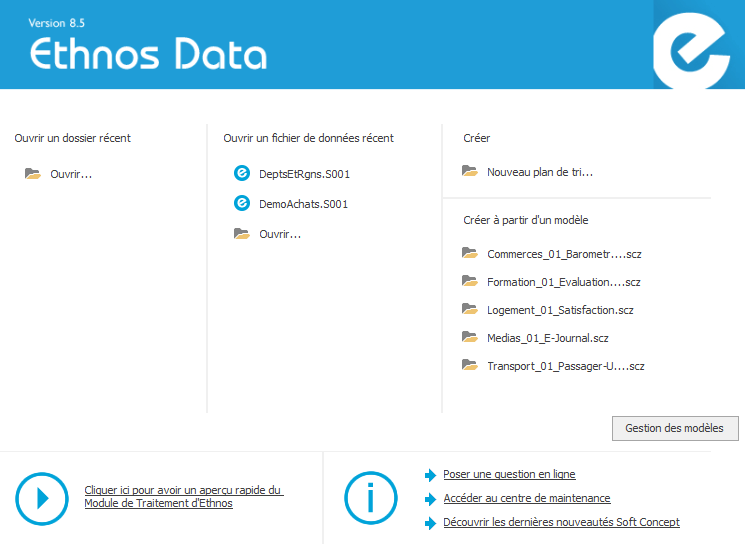This screenshot has height=544, width=745.
Task: Click the Ethnos 'e' logo in the header
Action: (x=692, y=50)
